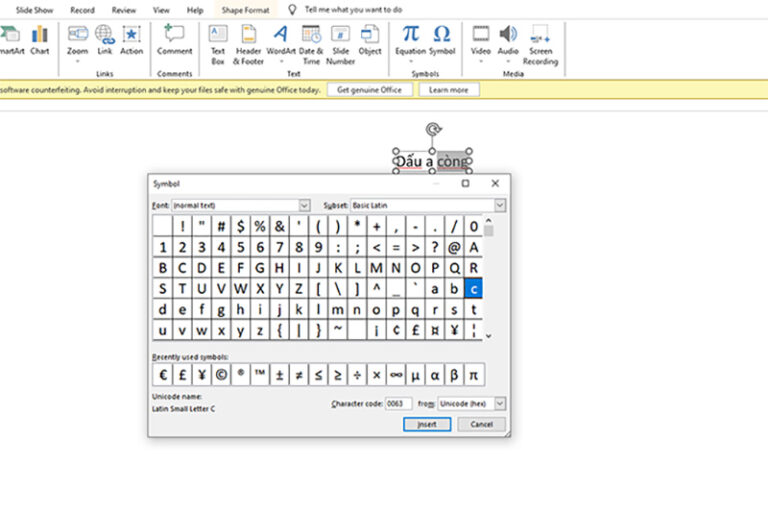
Task: Insert an Audio clip
Action: (508, 43)
